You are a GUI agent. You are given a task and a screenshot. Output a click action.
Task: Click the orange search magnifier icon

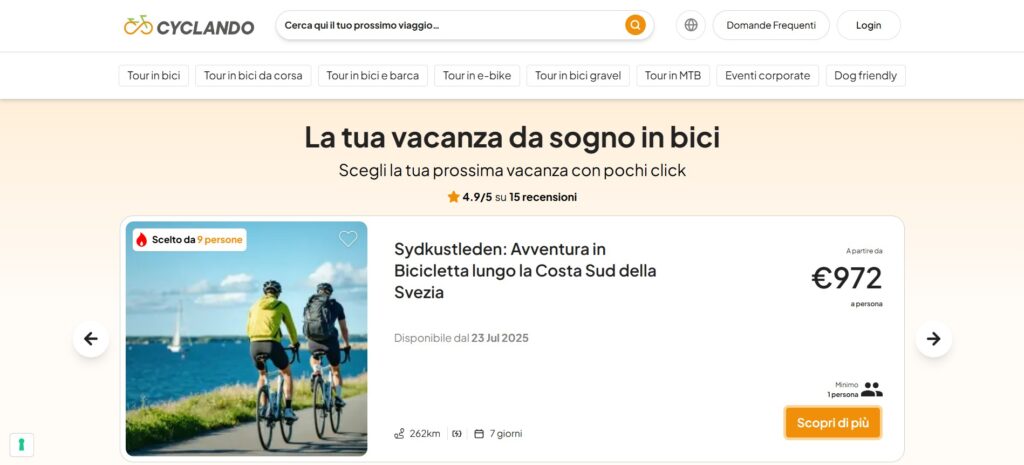(x=635, y=25)
